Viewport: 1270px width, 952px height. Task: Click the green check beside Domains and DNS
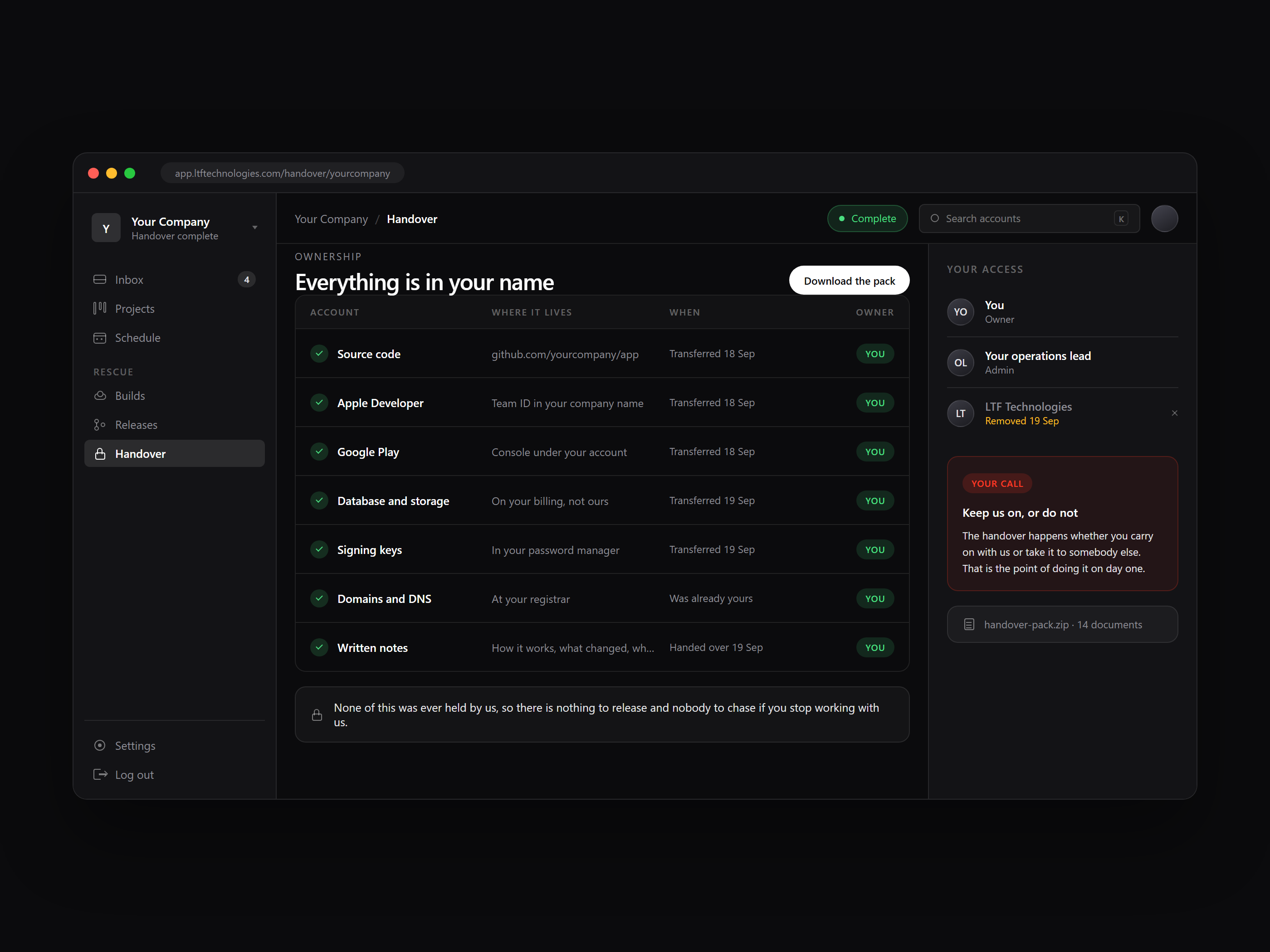click(319, 598)
